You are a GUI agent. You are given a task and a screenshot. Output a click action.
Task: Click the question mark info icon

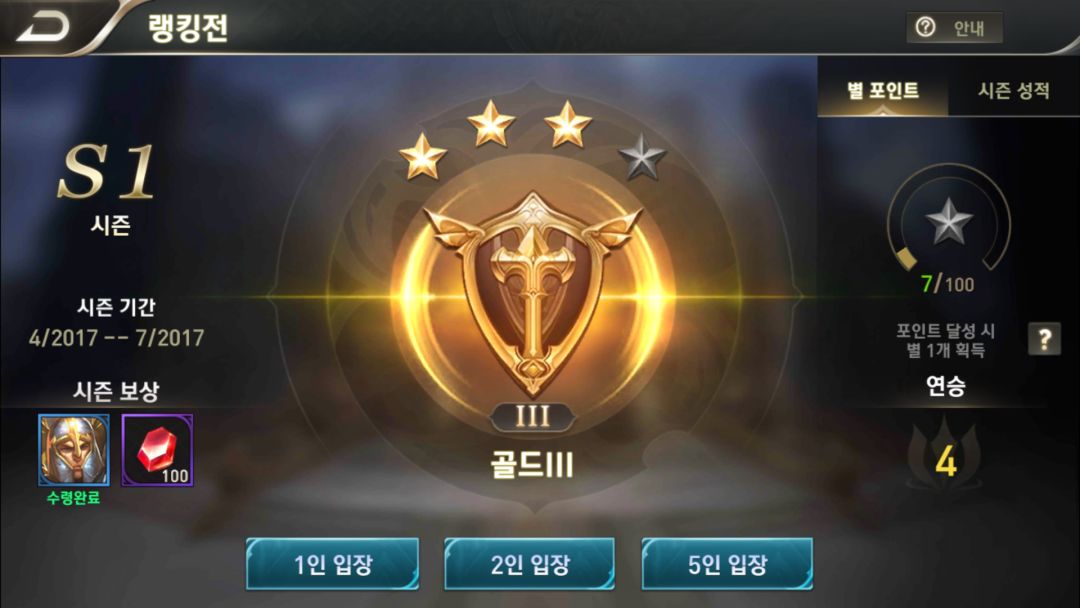(1044, 338)
